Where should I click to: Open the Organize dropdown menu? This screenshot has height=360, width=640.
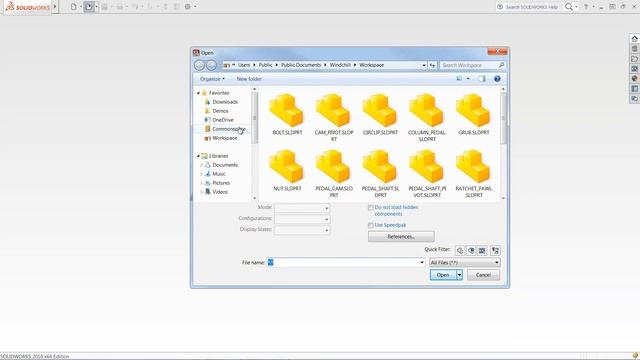[x=212, y=79]
